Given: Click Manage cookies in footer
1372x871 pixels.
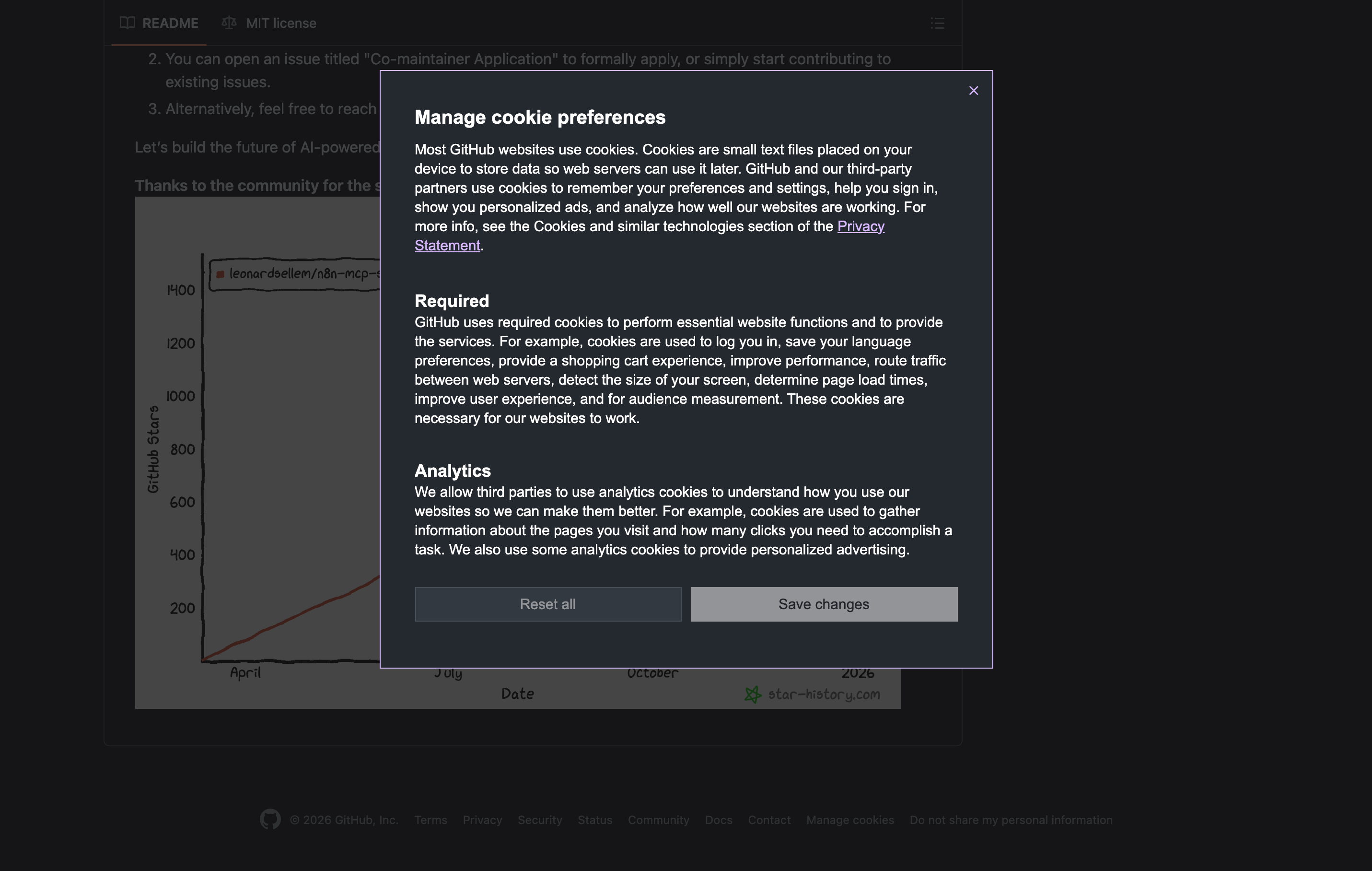Looking at the screenshot, I should tap(849, 820).
